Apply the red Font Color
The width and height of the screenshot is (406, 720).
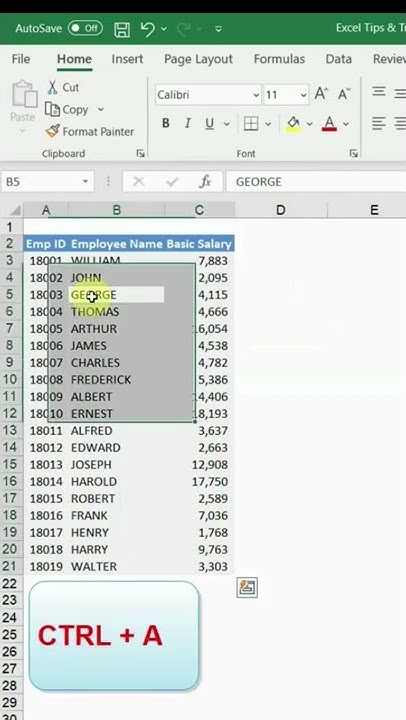[x=329, y=124]
